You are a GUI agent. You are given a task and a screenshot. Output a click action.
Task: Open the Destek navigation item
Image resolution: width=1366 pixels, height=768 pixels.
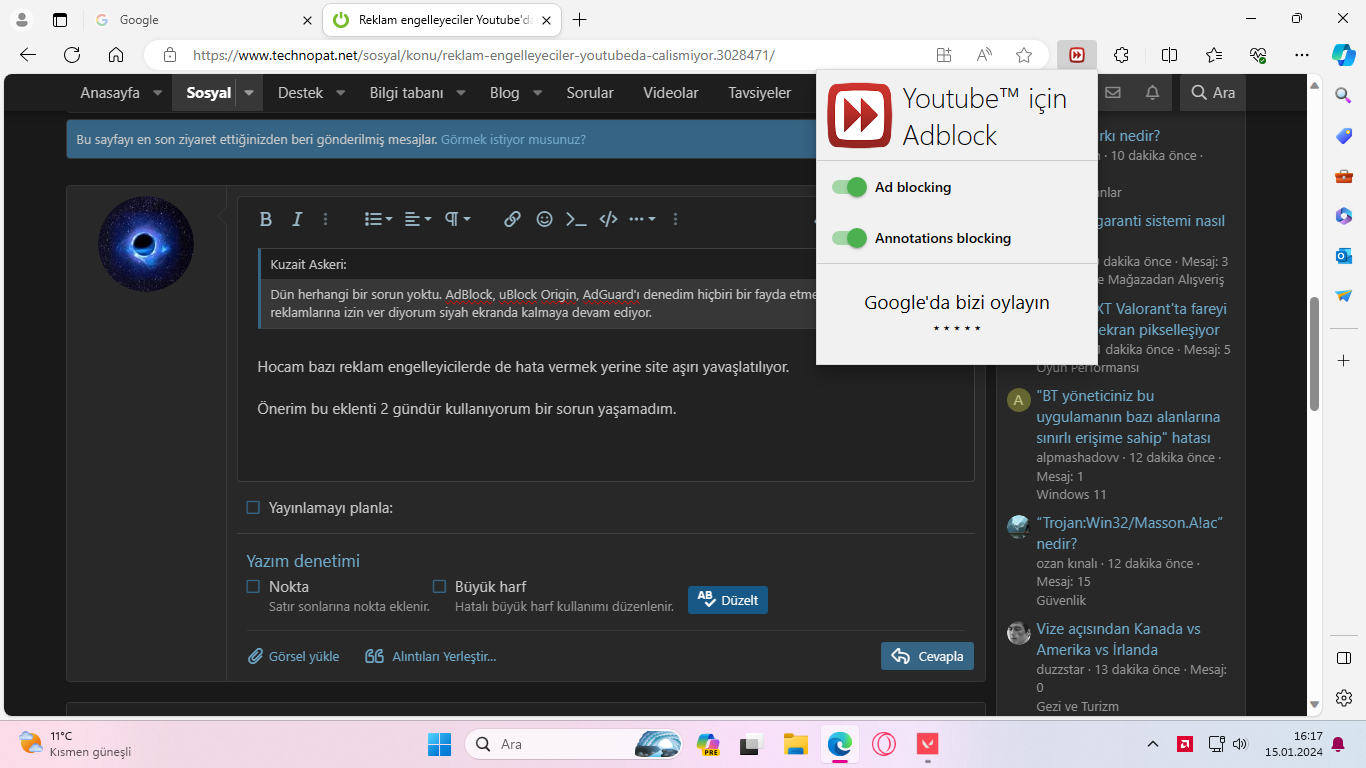(300, 93)
